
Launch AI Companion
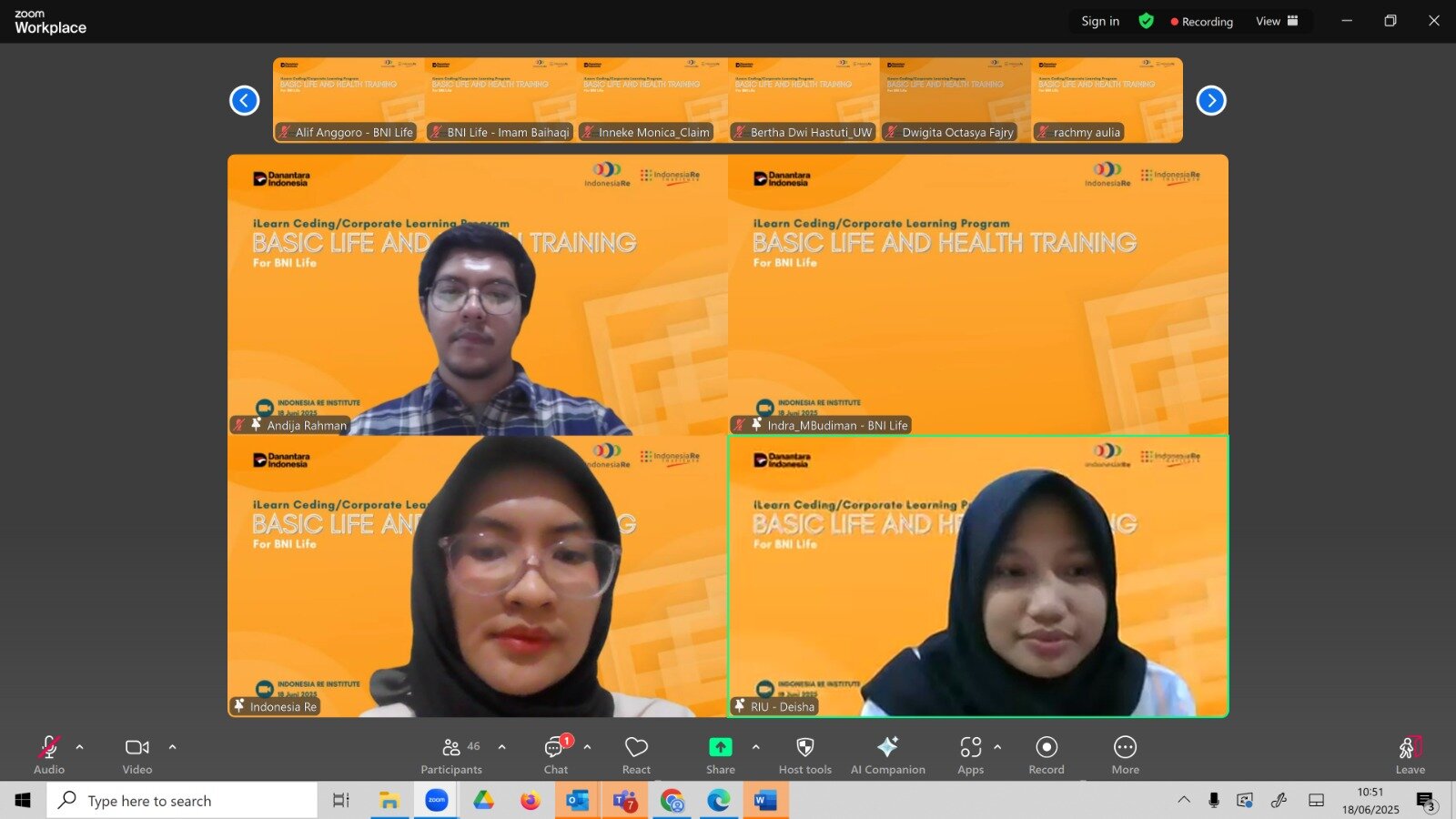[x=887, y=755]
